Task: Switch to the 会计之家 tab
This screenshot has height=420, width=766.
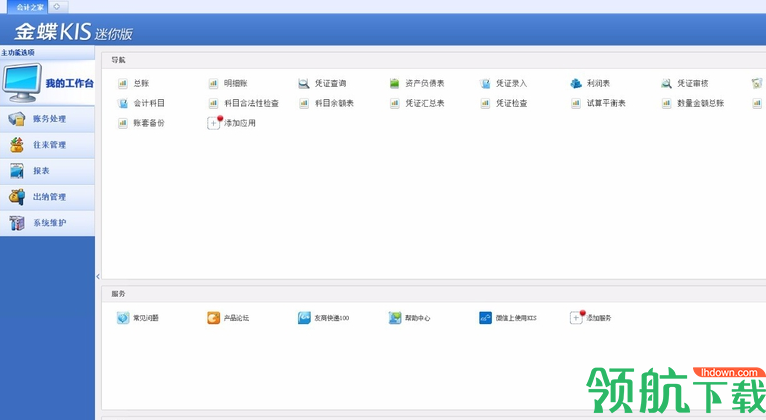Action: pyautogui.click(x=29, y=7)
